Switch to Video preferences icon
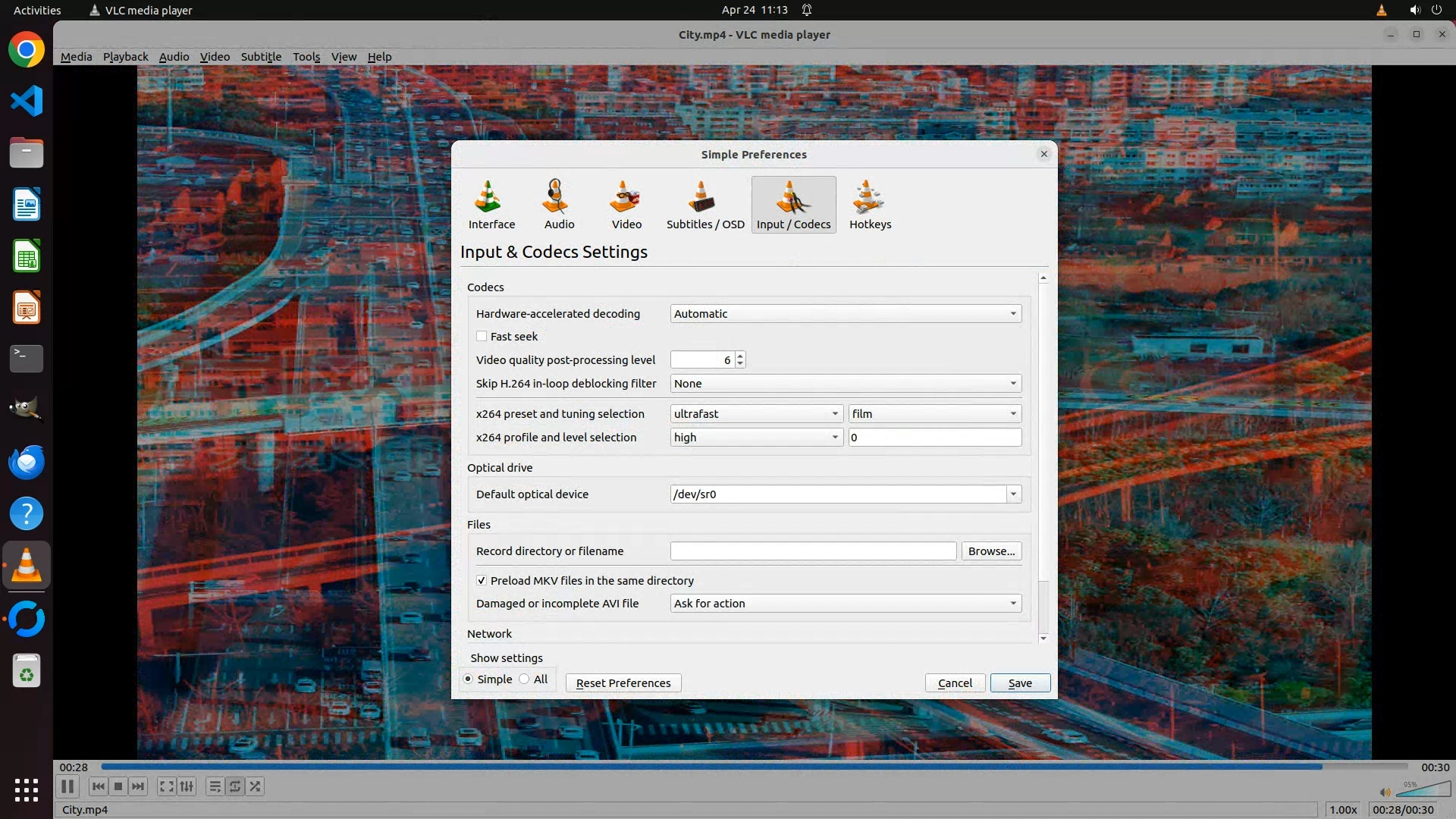The image size is (1456, 819). (x=626, y=204)
